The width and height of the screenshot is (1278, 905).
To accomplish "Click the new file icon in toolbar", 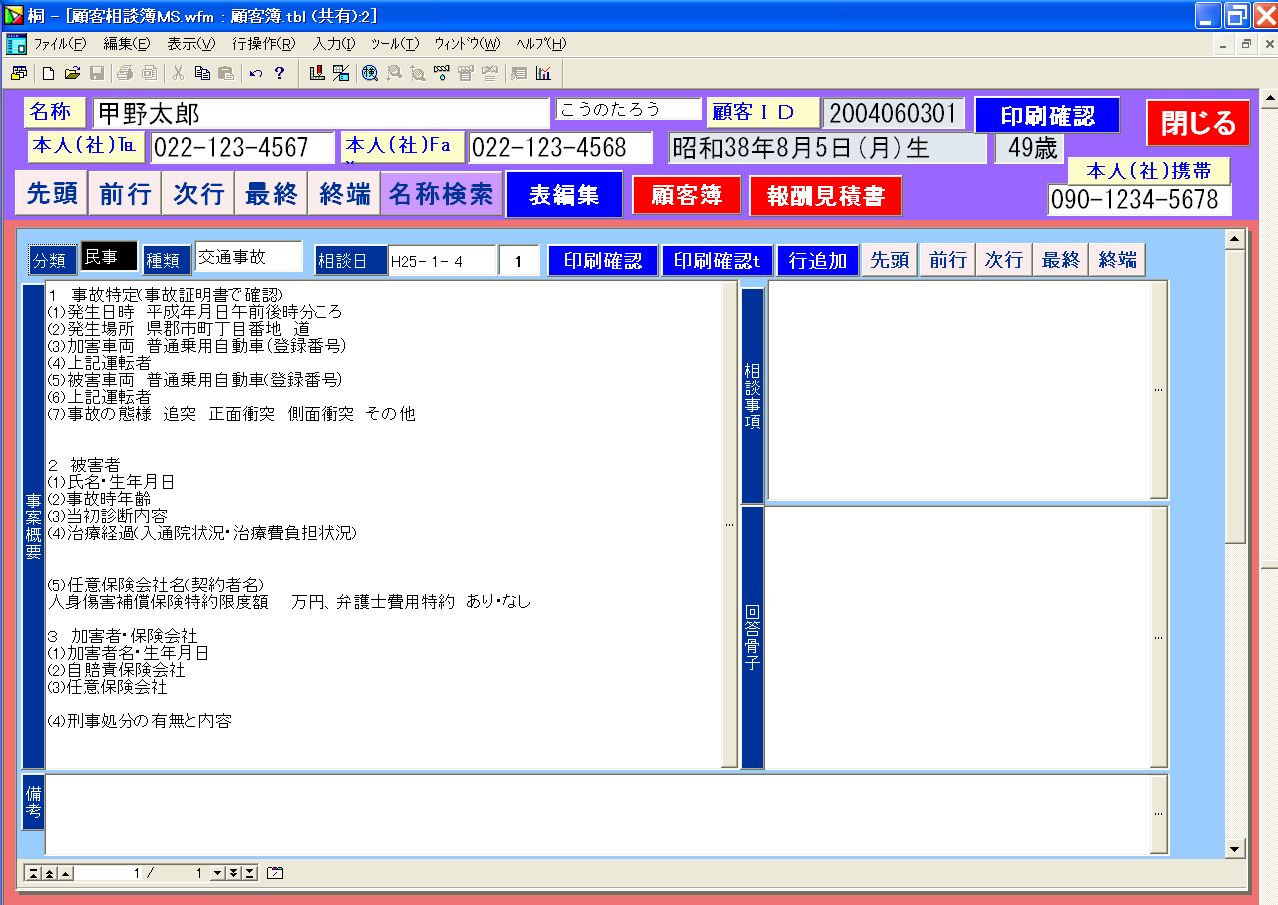I will coord(48,73).
